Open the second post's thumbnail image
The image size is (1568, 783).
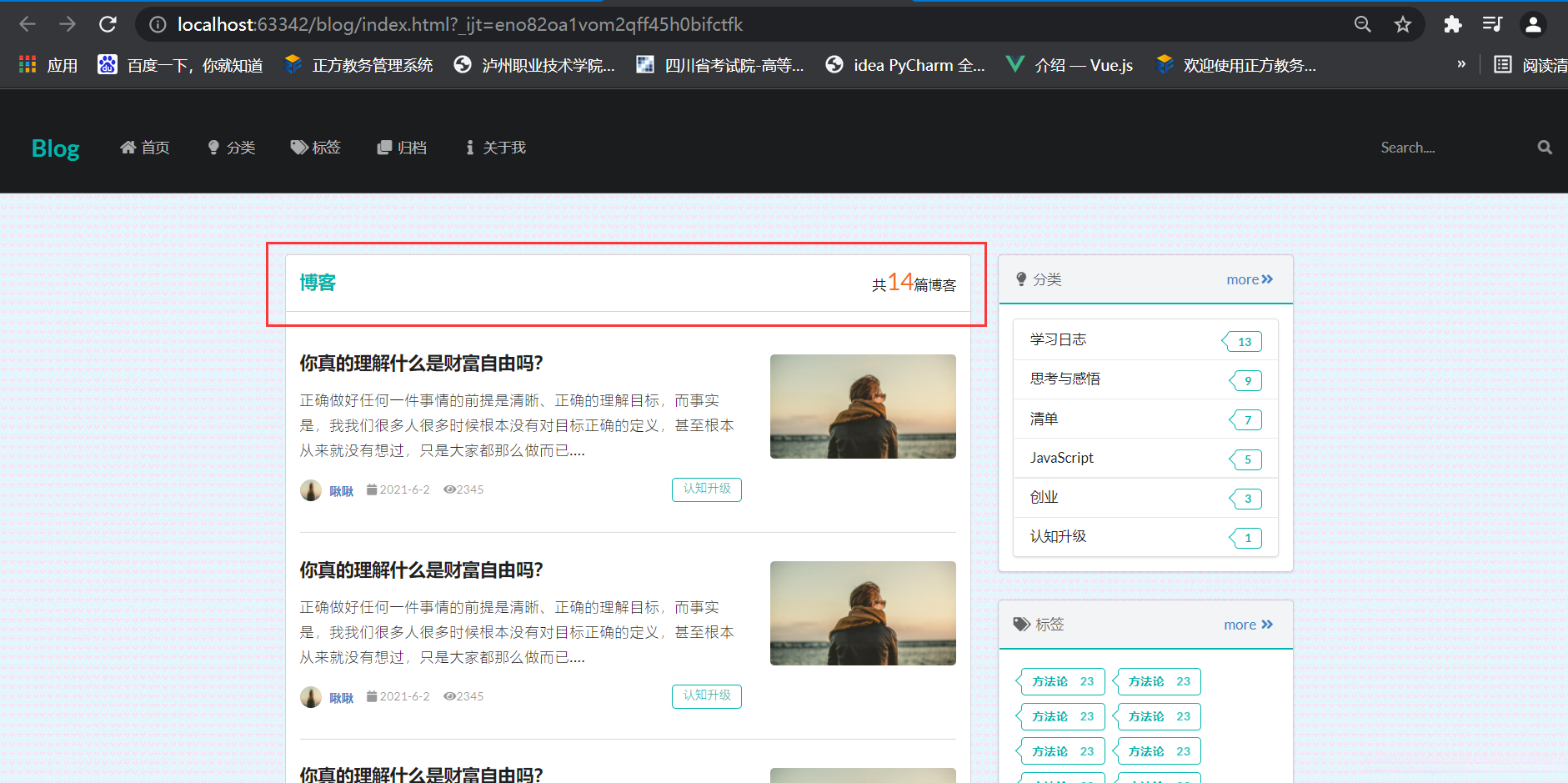point(863,613)
